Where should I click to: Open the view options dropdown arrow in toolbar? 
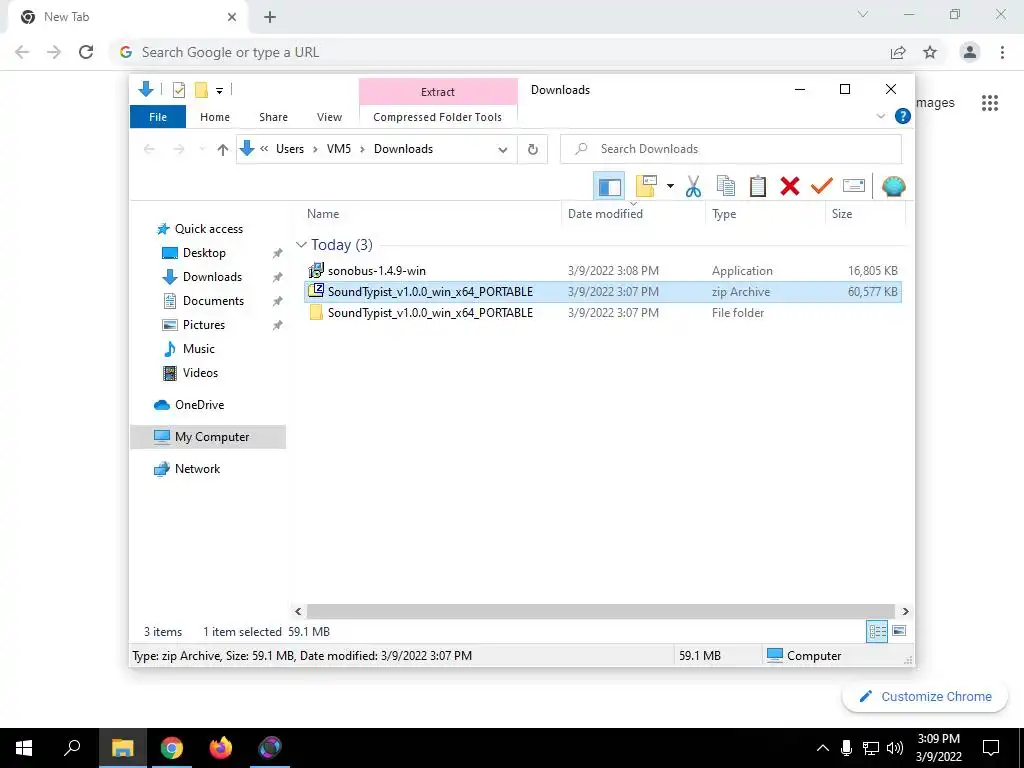click(670, 187)
